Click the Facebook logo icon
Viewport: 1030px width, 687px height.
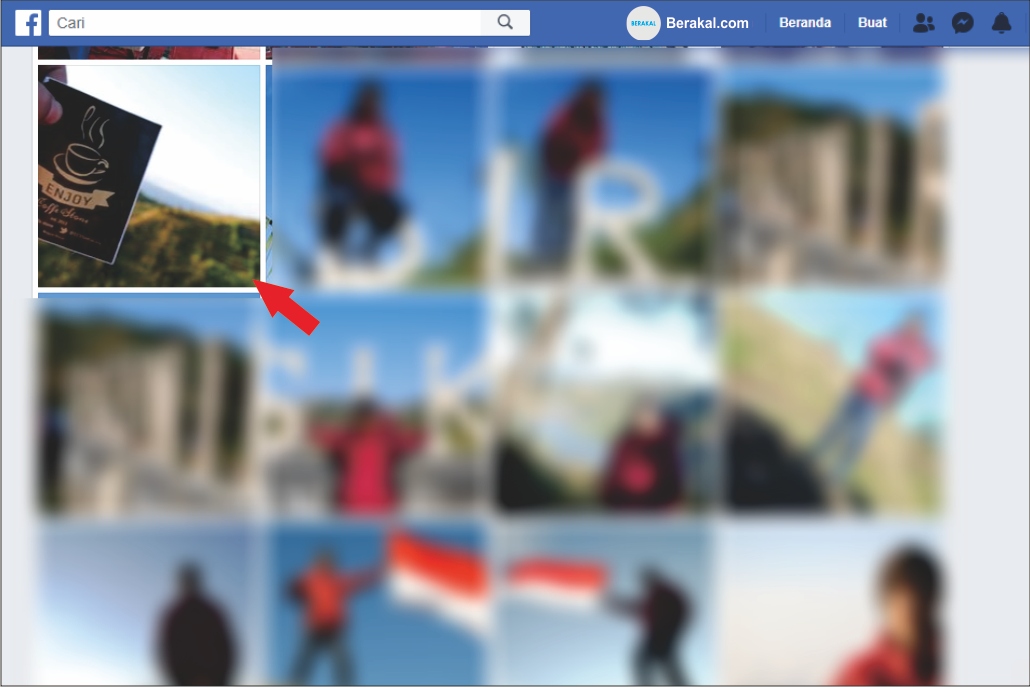[28, 23]
